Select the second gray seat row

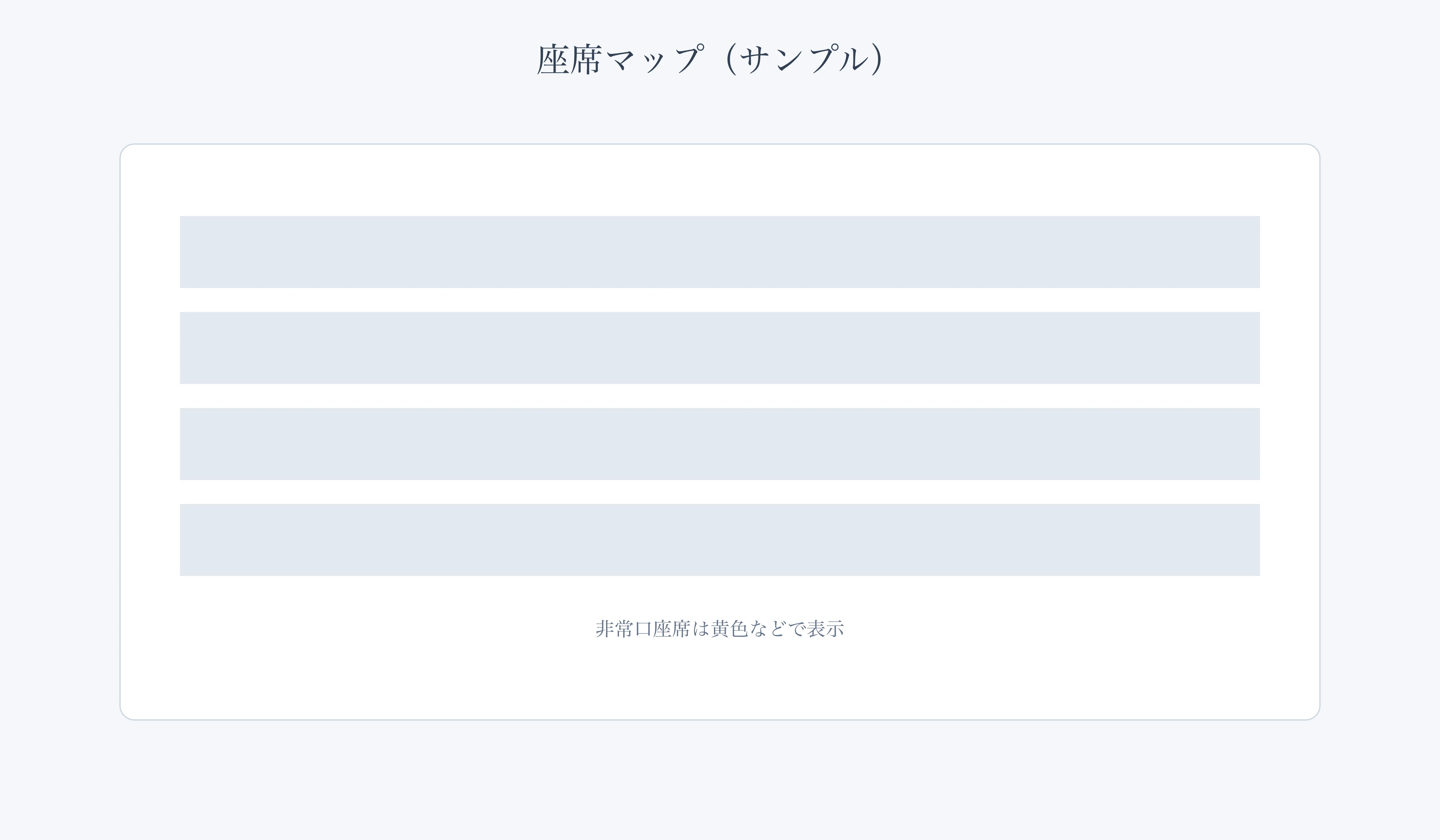(720, 348)
